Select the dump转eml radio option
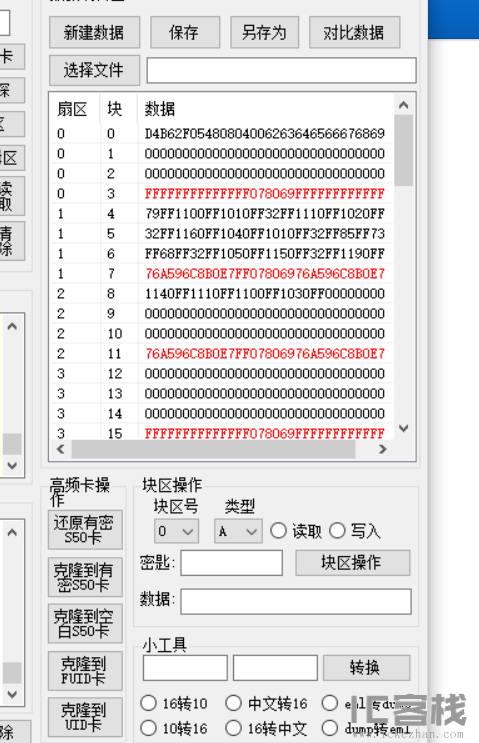Viewport: 479px width, 743px height. point(329,728)
